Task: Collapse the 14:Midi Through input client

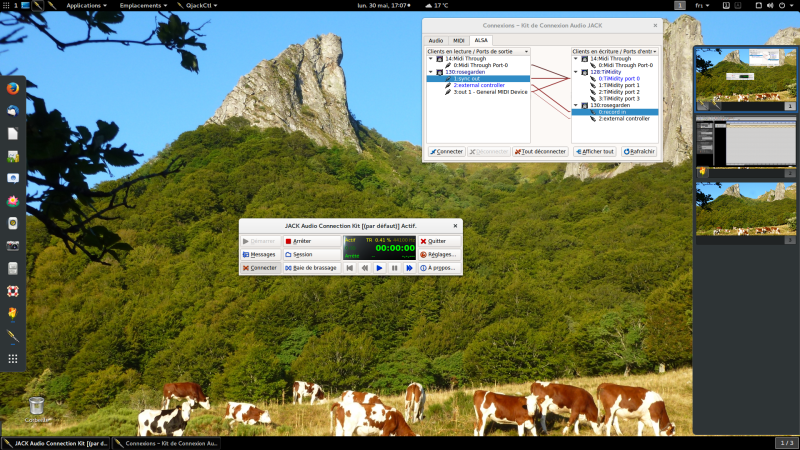Action: coord(576,59)
